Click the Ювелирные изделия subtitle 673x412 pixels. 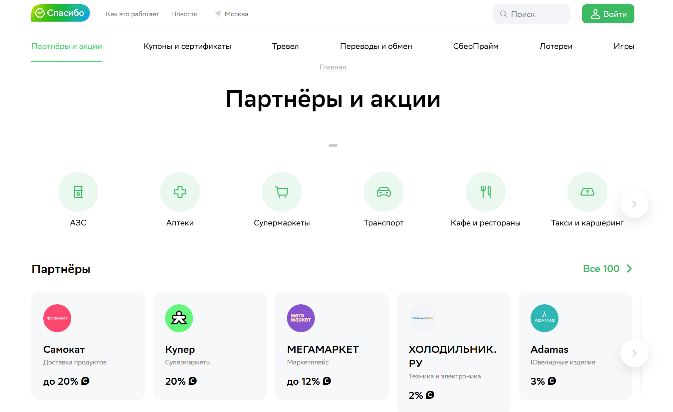(x=563, y=362)
